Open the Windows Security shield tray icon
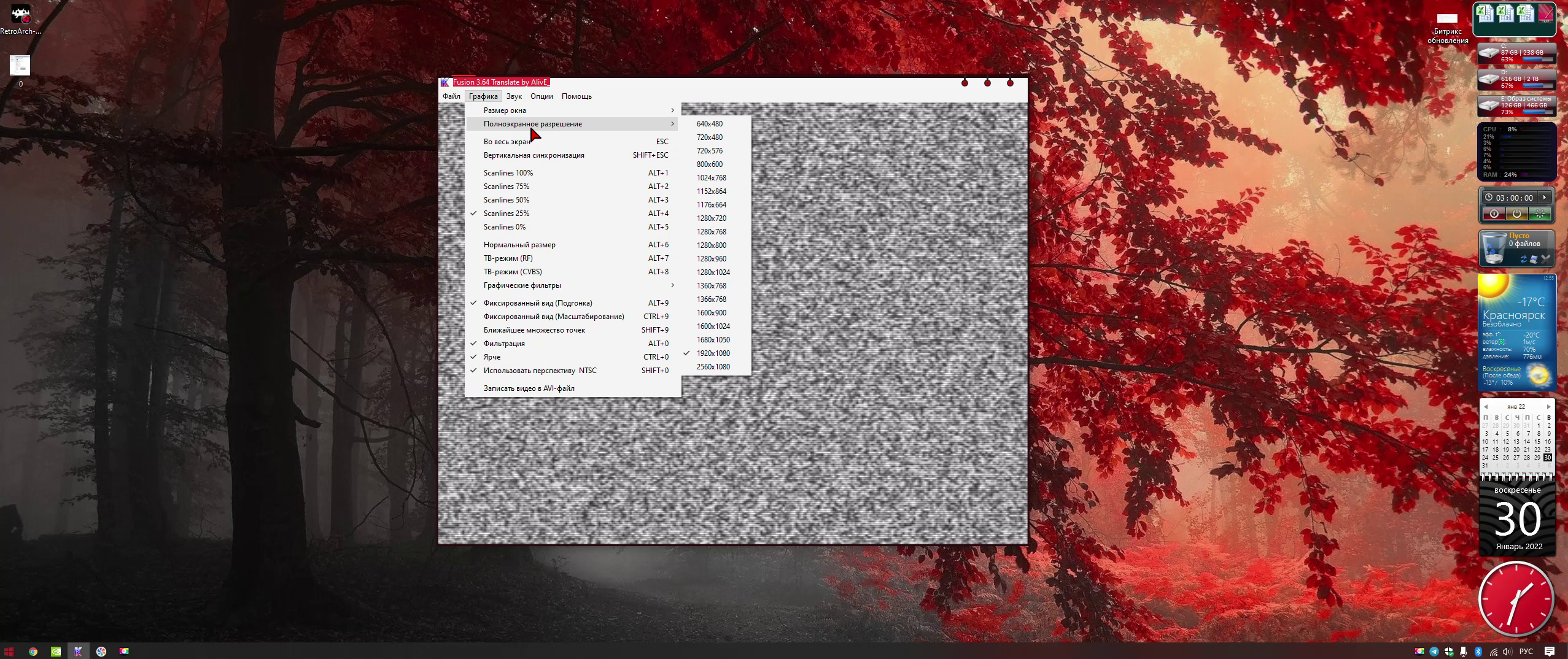1568x659 pixels. (x=1449, y=652)
